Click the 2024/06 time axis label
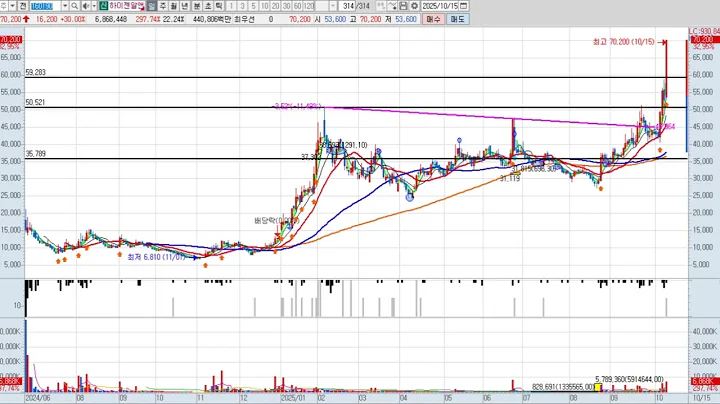The height and width of the screenshot is (404, 720). coord(38,398)
